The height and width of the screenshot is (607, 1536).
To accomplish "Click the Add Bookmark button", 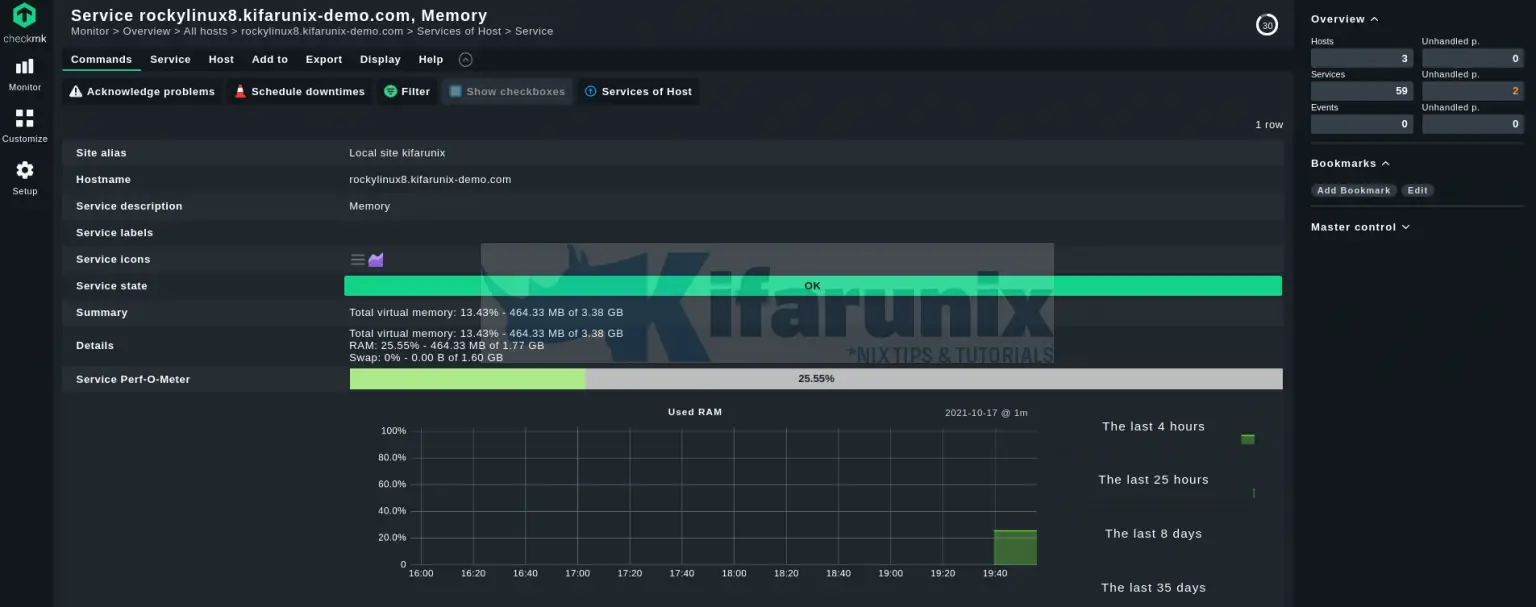I will coord(1353,190).
